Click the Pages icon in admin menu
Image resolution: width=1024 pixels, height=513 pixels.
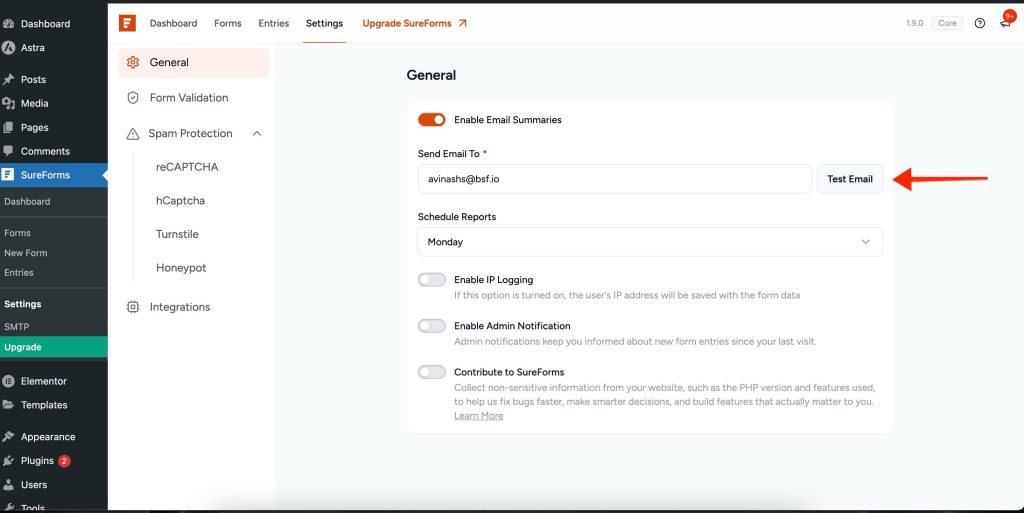tap(8, 127)
